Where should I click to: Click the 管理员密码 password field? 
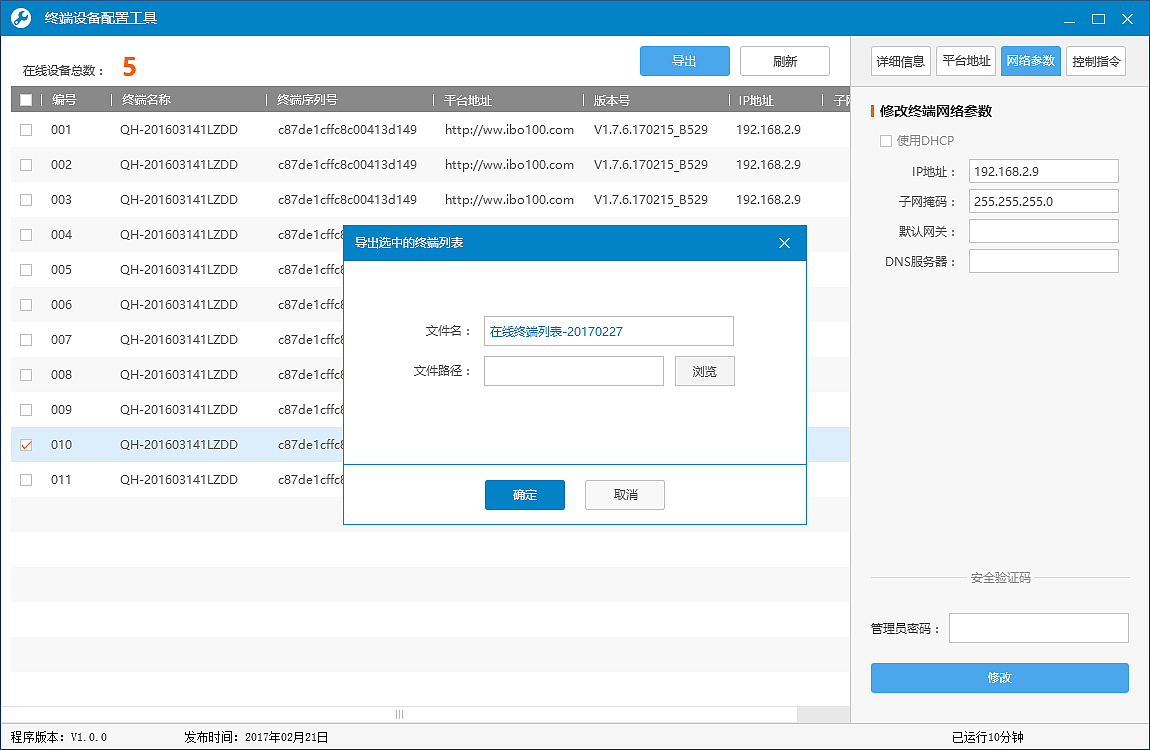click(x=1038, y=627)
